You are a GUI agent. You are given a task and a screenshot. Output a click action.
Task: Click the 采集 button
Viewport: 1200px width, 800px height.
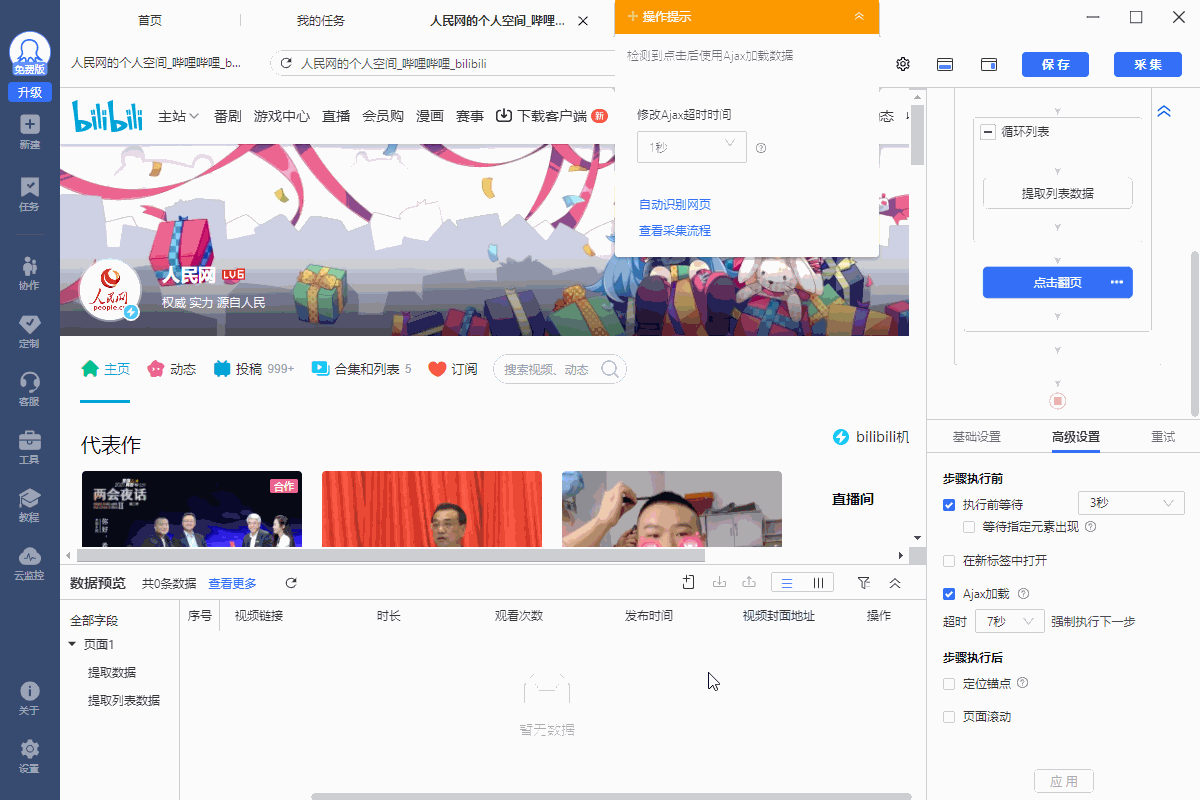click(x=1148, y=64)
